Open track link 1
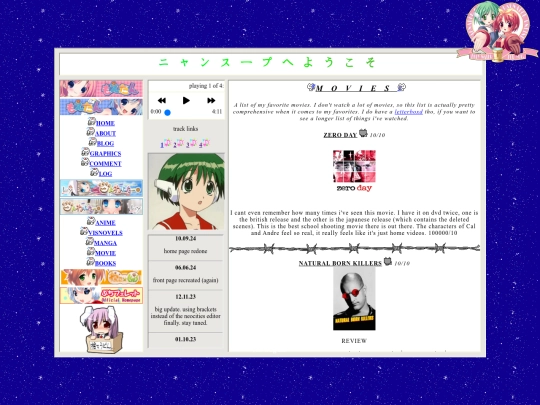Image resolution: width=540 pixels, height=405 pixels. pyautogui.click(x=162, y=145)
